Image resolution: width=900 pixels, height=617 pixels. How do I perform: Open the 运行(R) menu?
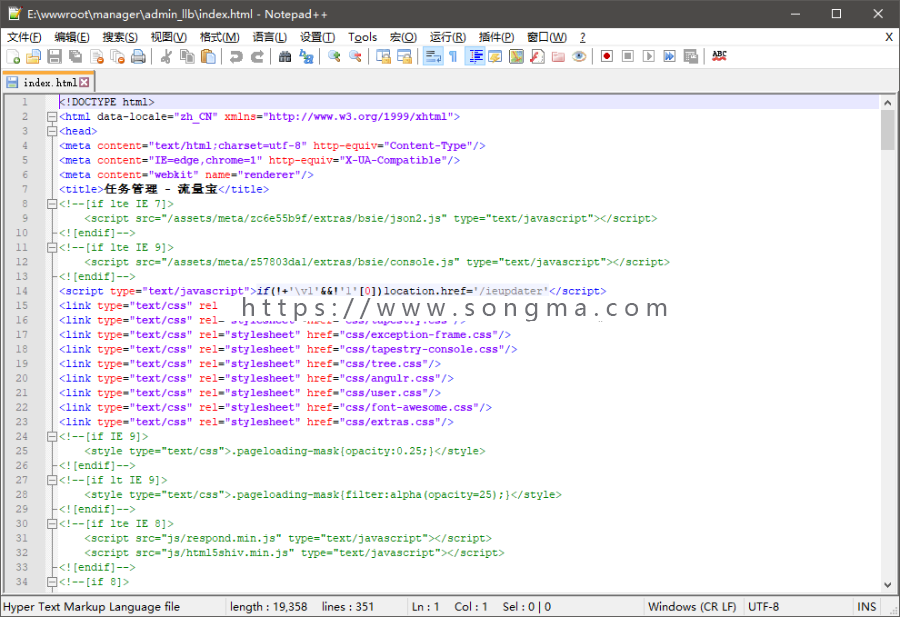[x=448, y=37]
